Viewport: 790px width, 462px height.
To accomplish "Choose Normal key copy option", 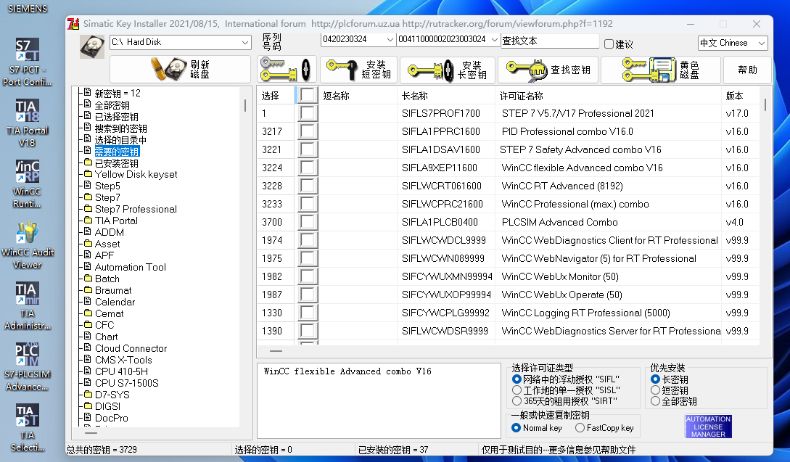I will [x=516, y=428].
